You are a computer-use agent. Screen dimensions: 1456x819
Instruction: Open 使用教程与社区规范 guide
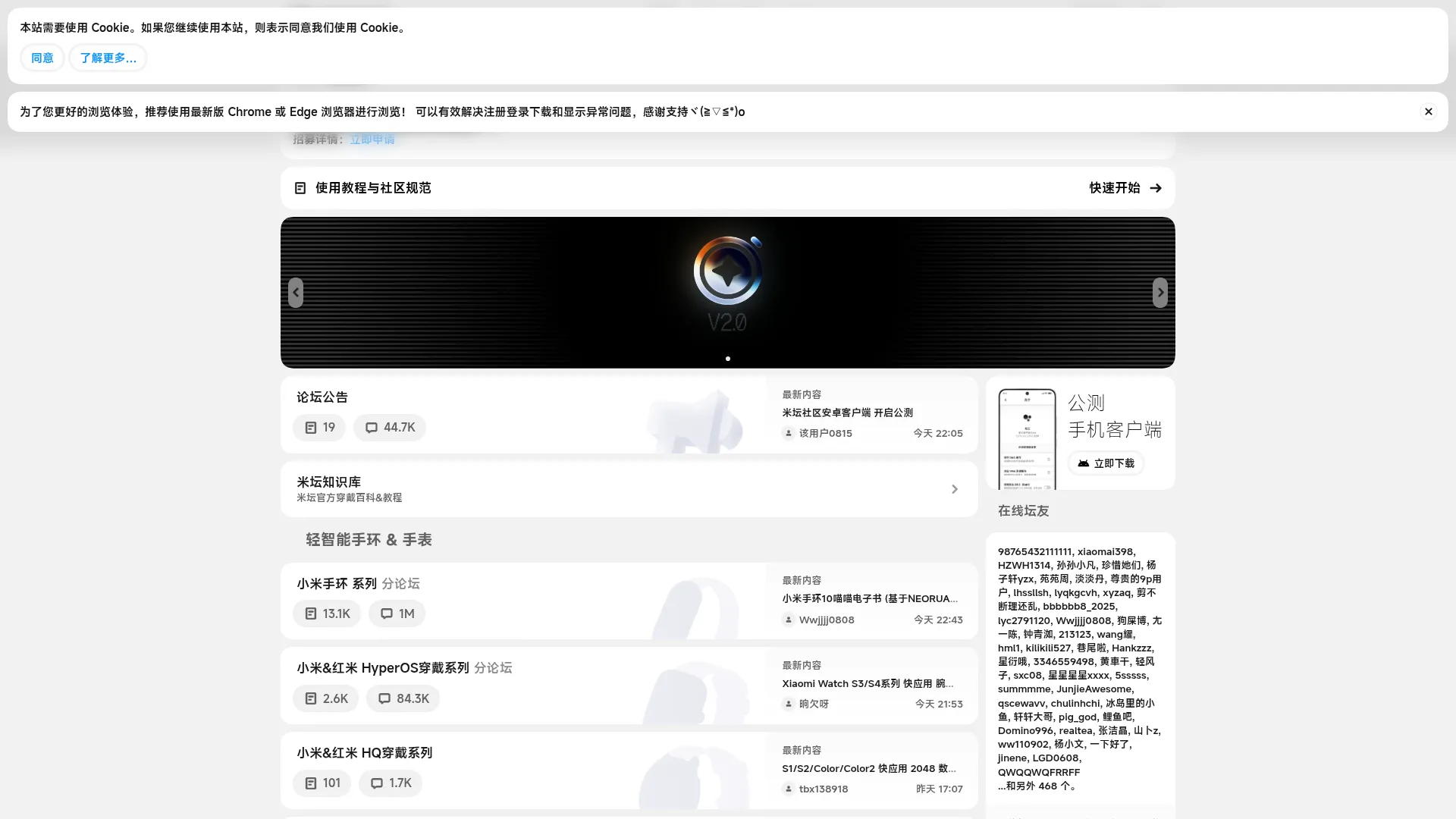[x=373, y=188]
